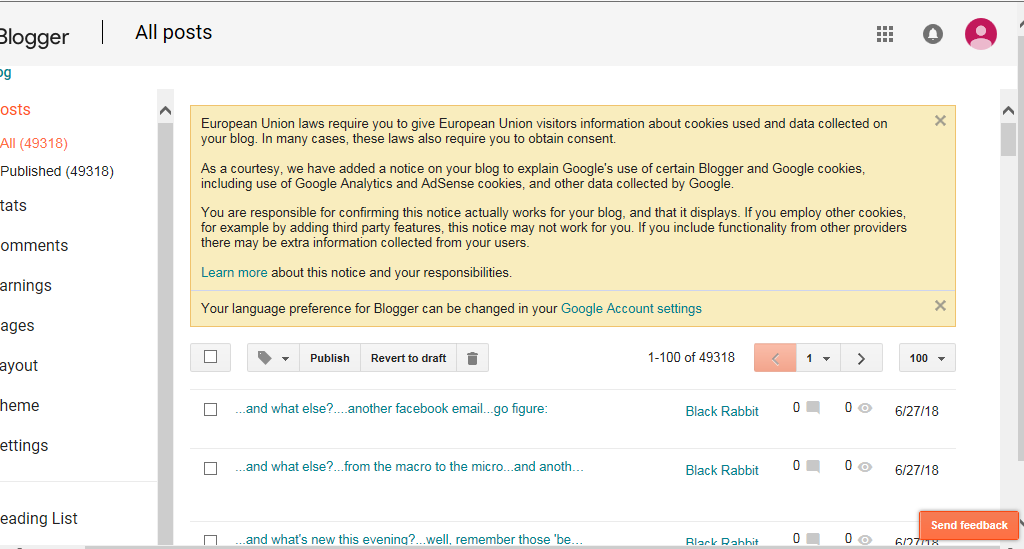The width and height of the screenshot is (1024, 549).
Task: Dismiss the language preference notice
Action: point(940,306)
